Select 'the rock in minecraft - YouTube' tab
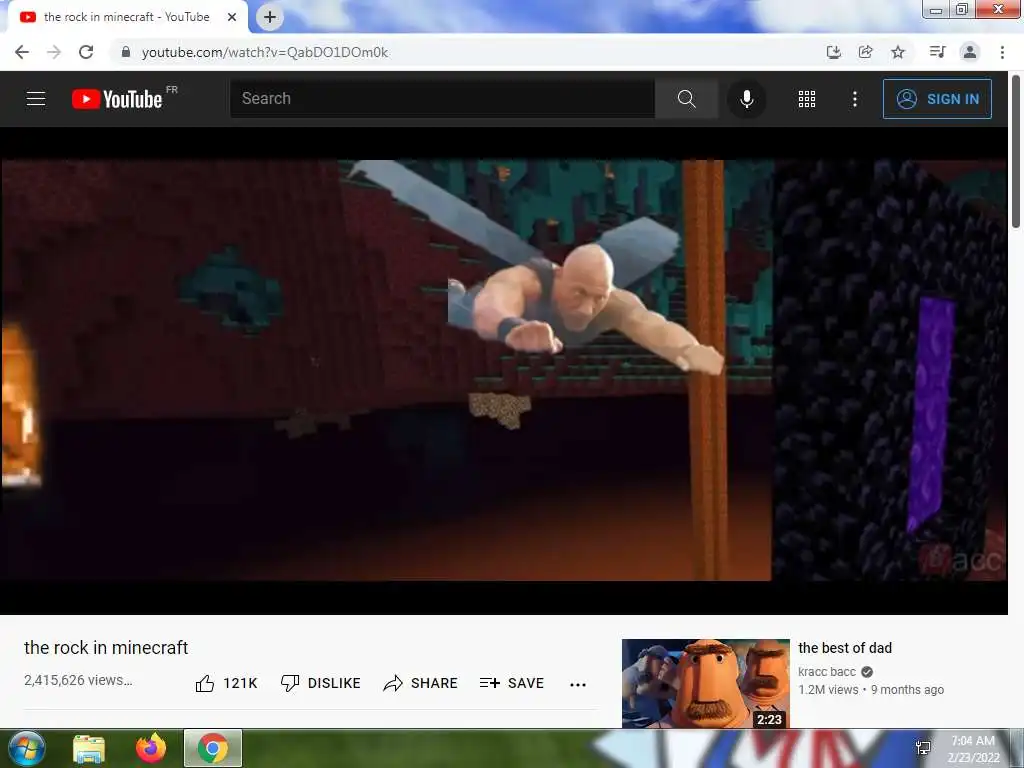The image size is (1024, 768). 127,17
